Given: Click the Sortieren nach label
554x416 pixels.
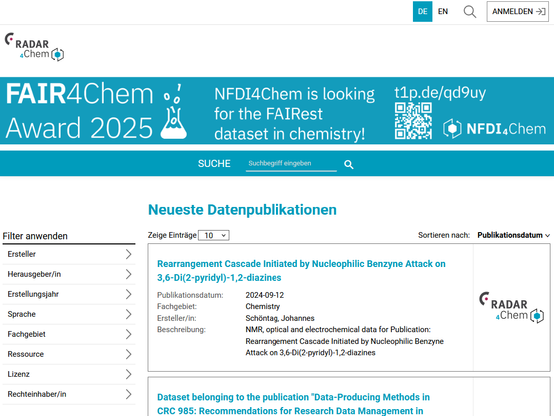Looking at the screenshot, I should 444,235.
